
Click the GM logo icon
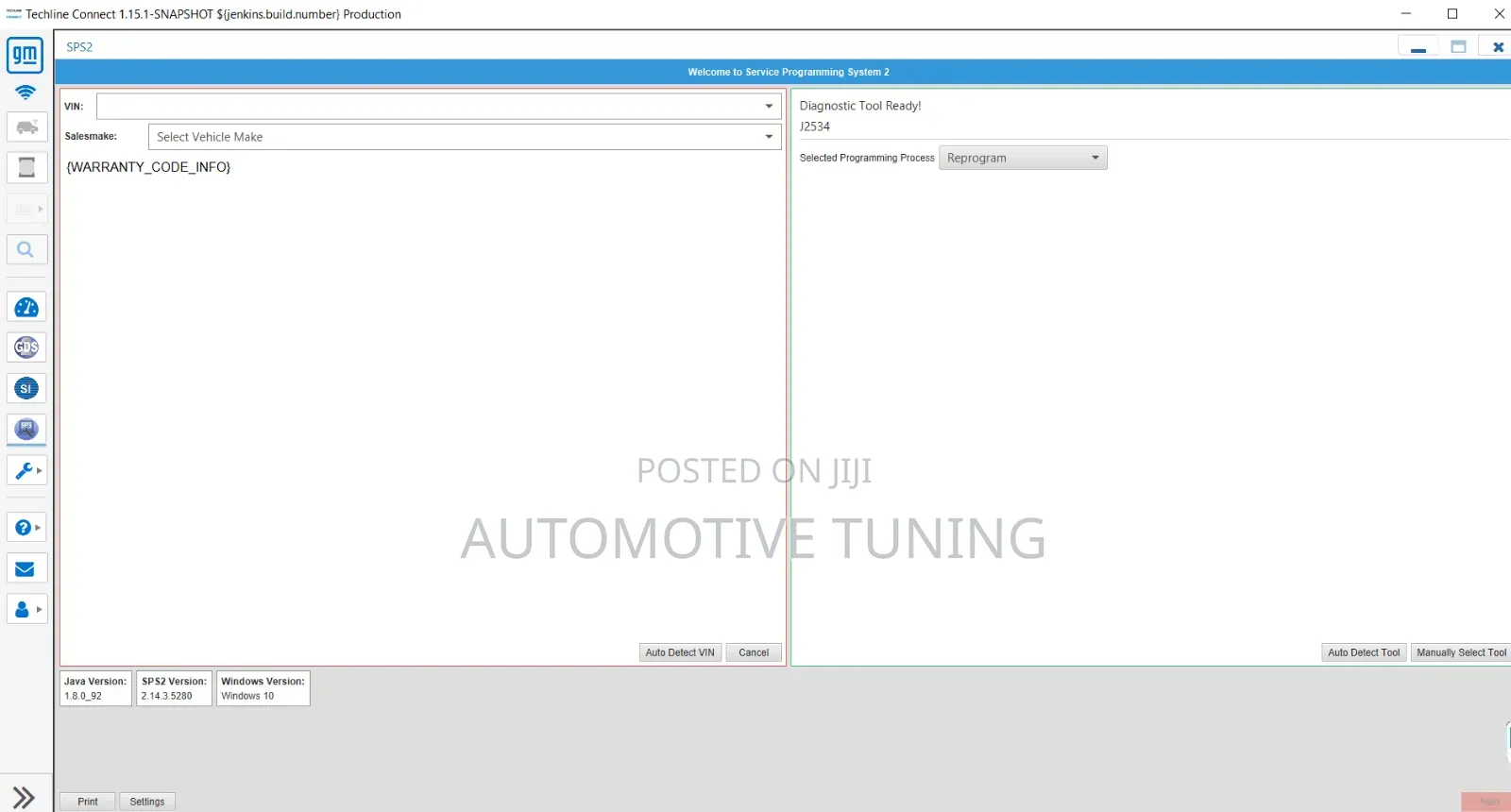click(25, 56)
